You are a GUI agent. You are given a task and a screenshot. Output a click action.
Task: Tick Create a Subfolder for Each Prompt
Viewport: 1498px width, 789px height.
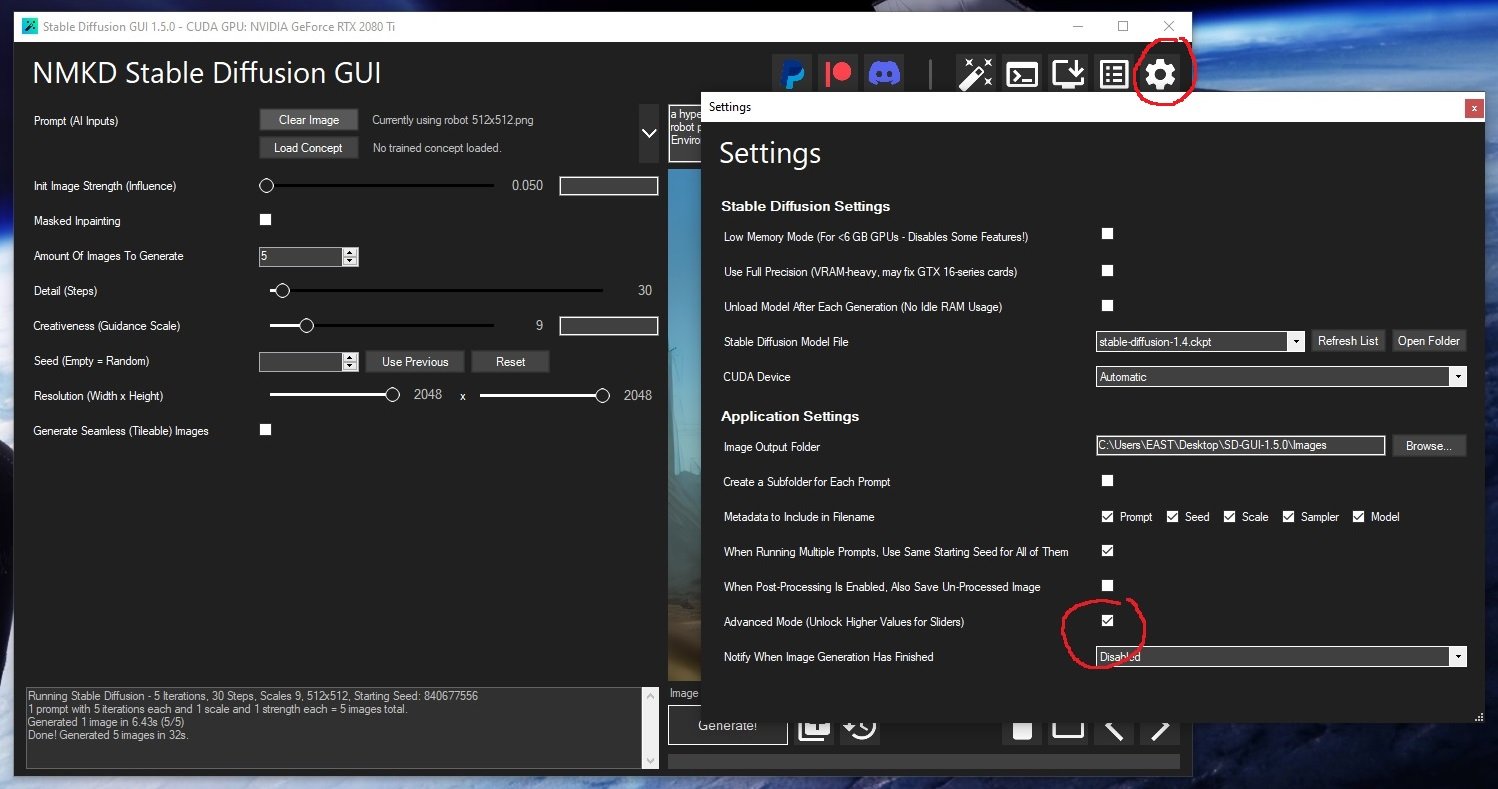pos(1107,480)
